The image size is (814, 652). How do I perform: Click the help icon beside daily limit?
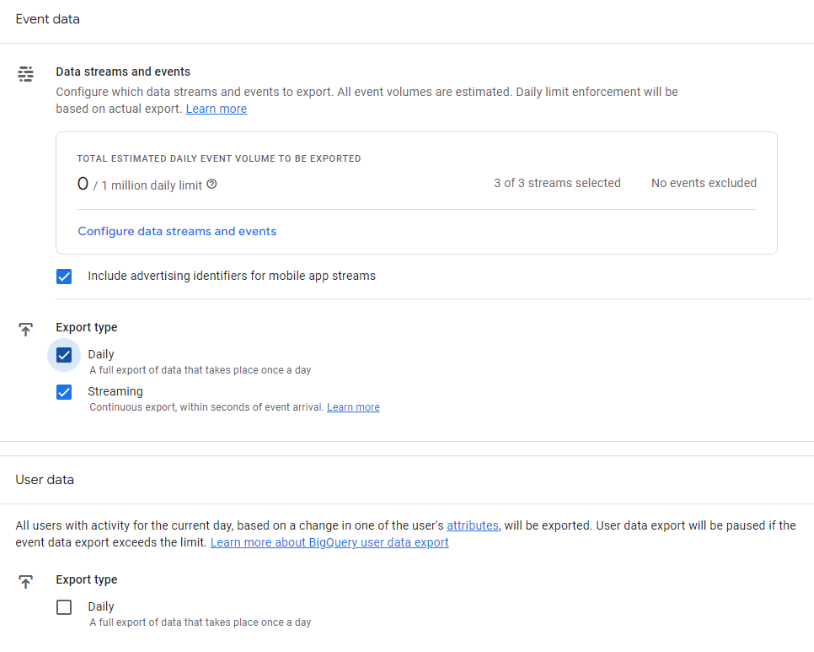click(x=212, y=184)
